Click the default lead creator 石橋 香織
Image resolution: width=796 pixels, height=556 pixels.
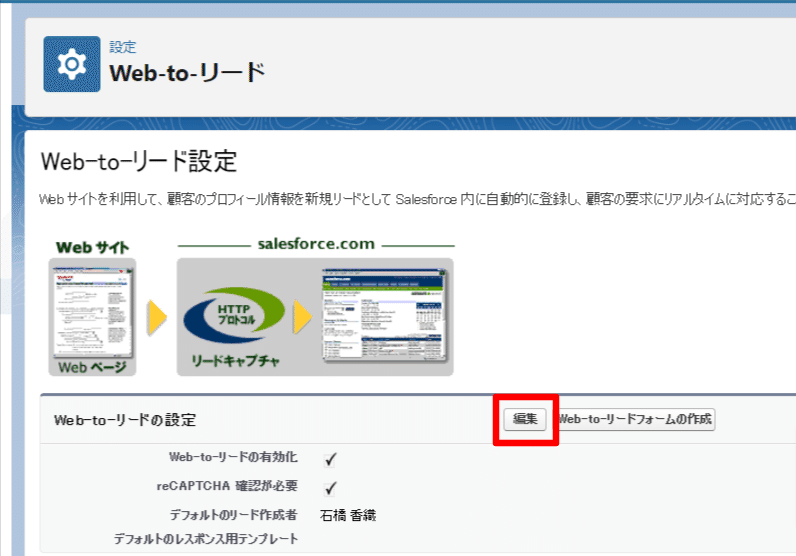tap(348, 516)
